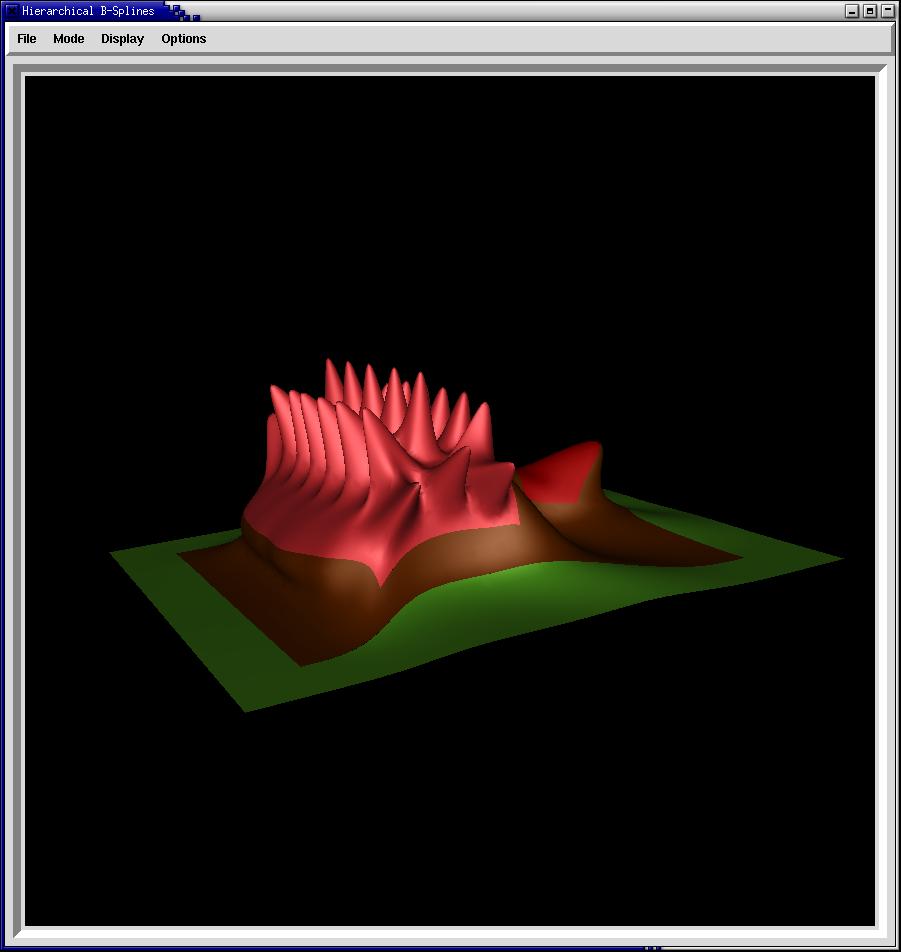Click the tip of the tallest pink spike
The height and width of the screenshot is (952, 901).
click(x=329, y=362)
